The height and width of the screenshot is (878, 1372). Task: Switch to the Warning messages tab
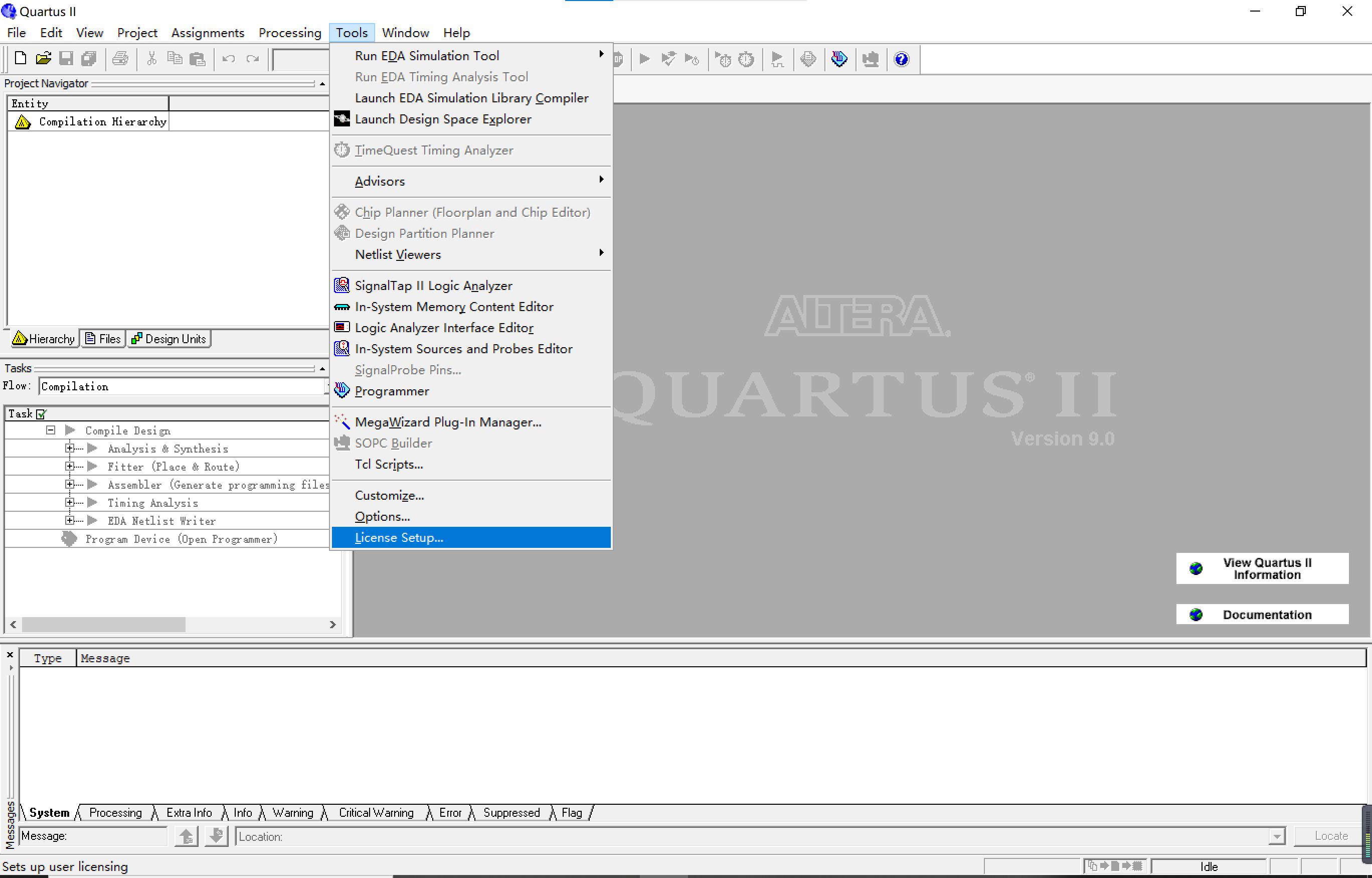pyautogui.click(x=293, y=812)
